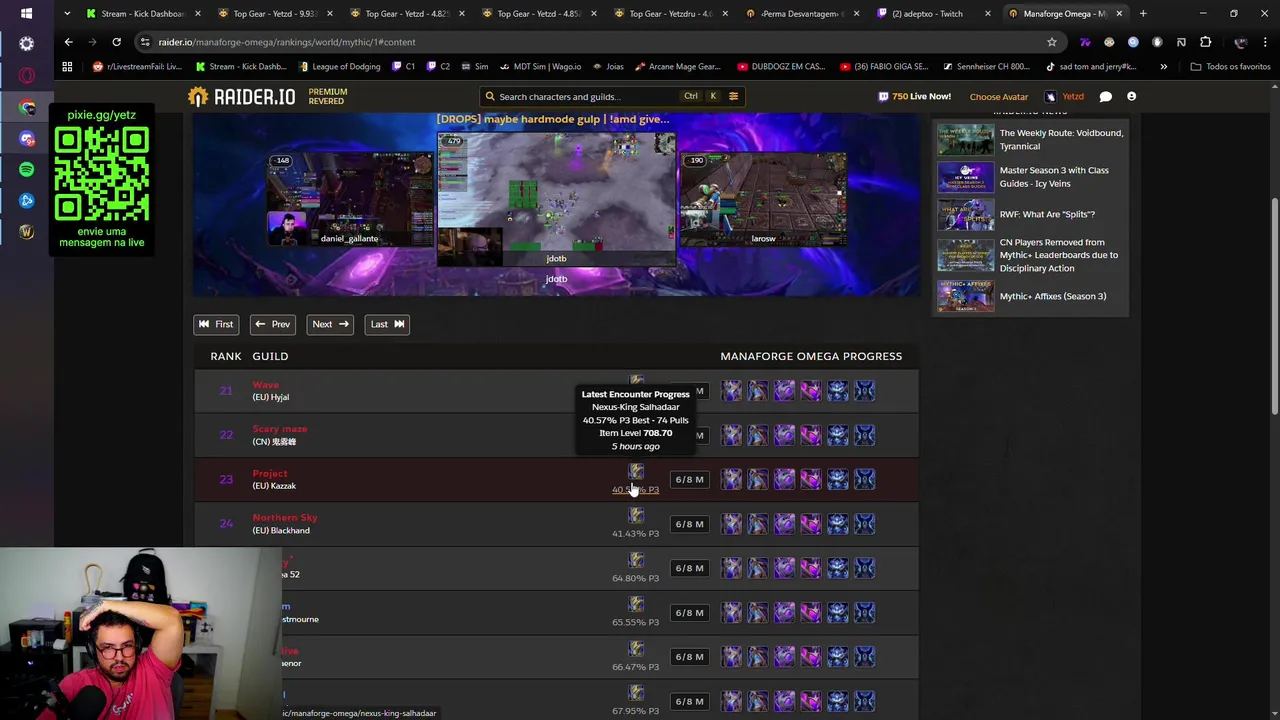Viewport: 1280px width, 720px height.
Task: Open The Weekly Route: Voidbound article
Action: [x=1061, y=139]
